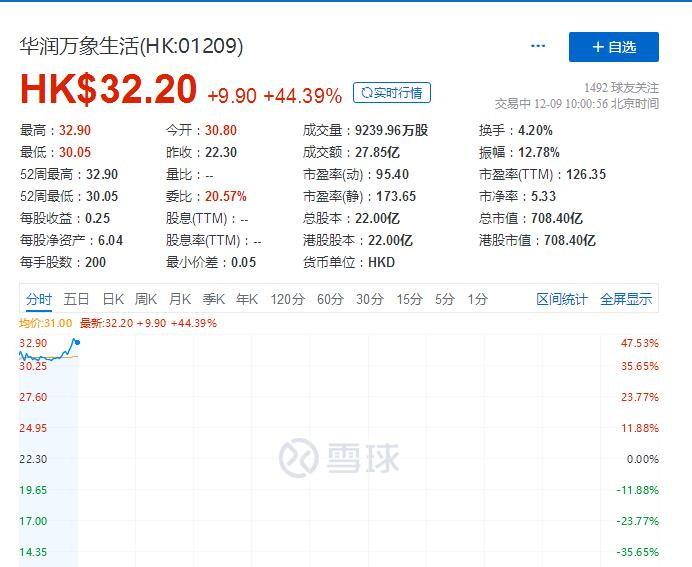Viewport: 692px width, 567px height.
Task: Click the 全屏显示 fullscreen link
Action: pos(626,299)
